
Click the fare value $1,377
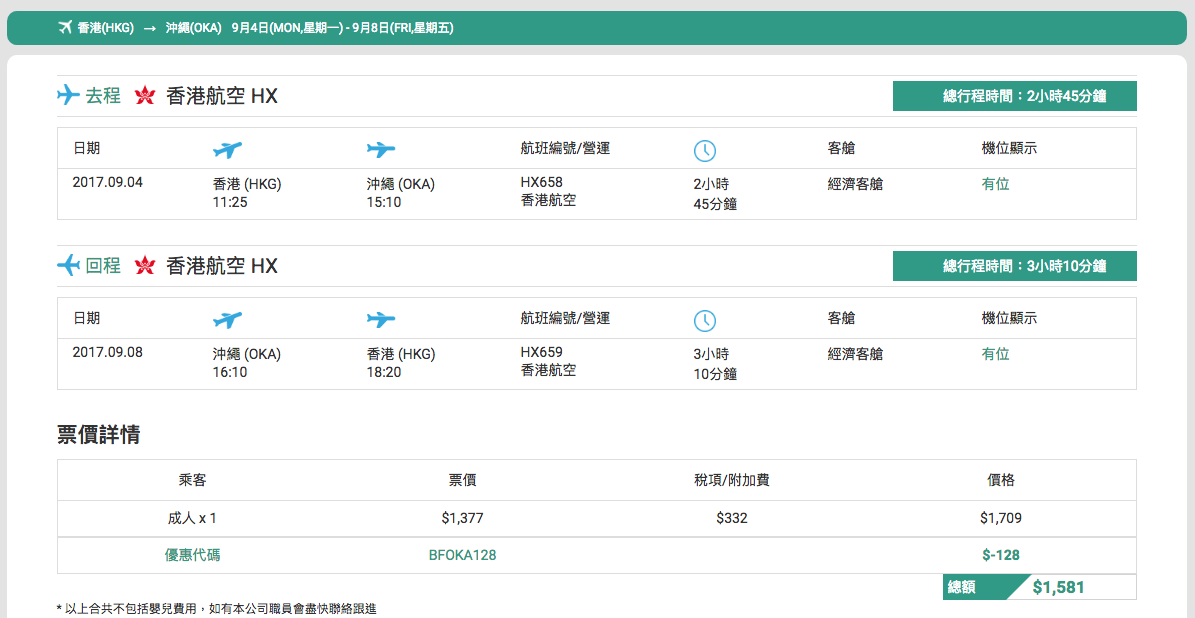(x=463, y=518)
